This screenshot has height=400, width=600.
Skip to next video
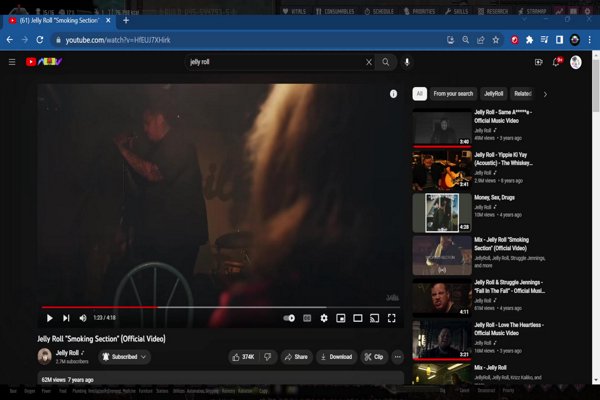[x=66, y=318]
